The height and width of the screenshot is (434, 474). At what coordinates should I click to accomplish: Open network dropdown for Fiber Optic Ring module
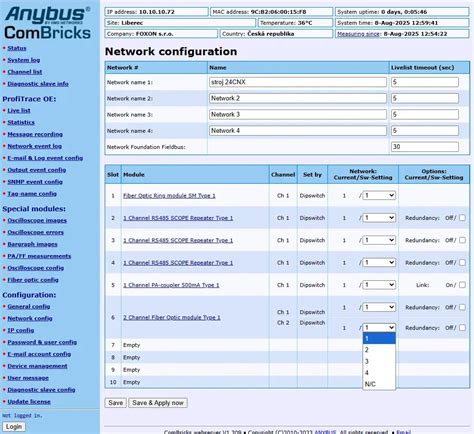pyautogui.click(x=379, y=195)
